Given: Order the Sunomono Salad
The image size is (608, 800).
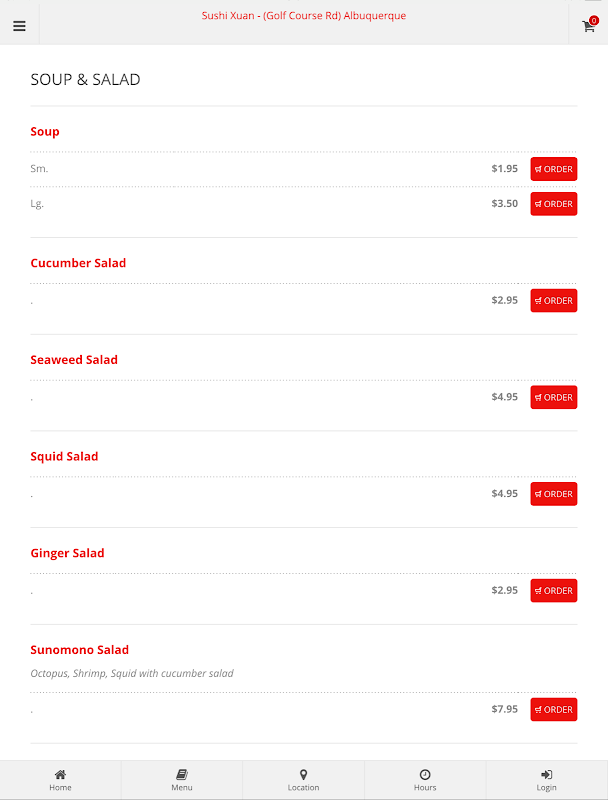Looking at the screenshot, I should 553,709.
